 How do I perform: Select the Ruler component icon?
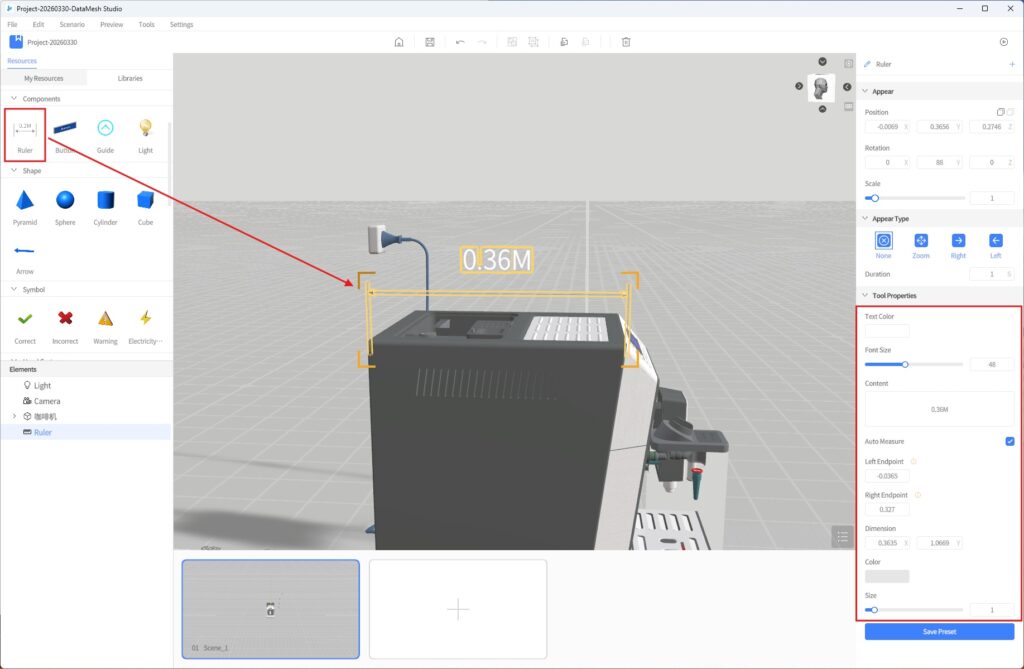25,129
